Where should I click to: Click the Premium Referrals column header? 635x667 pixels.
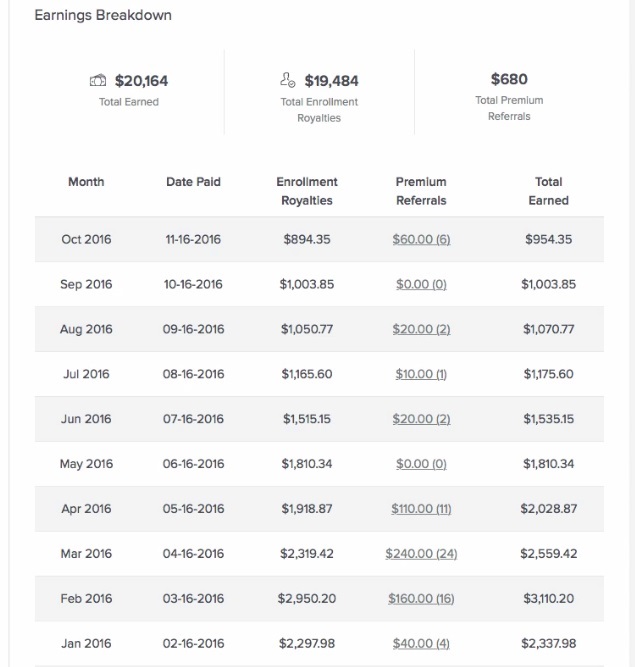click(421, 191)
